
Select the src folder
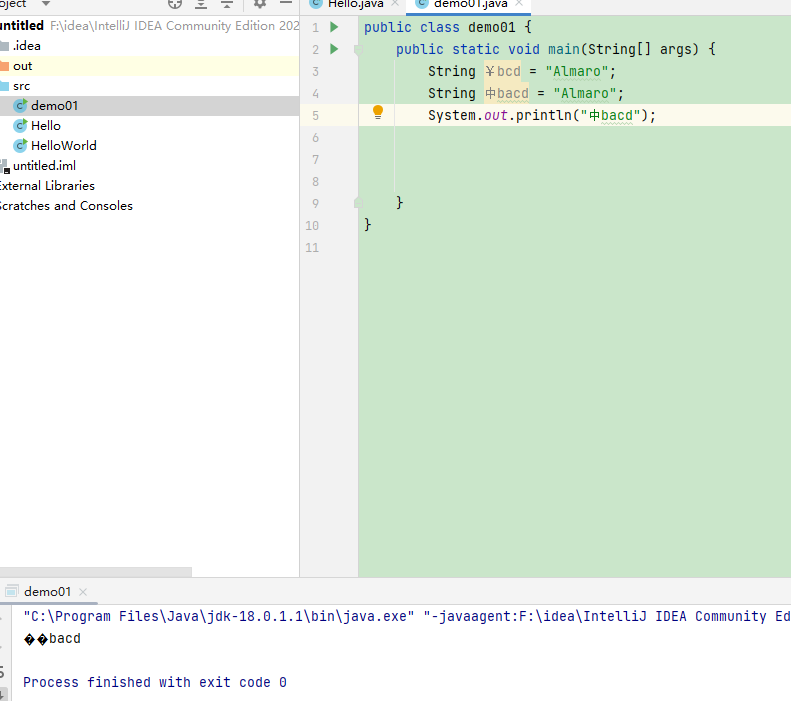pyautogui.click(x=21, y=86)
